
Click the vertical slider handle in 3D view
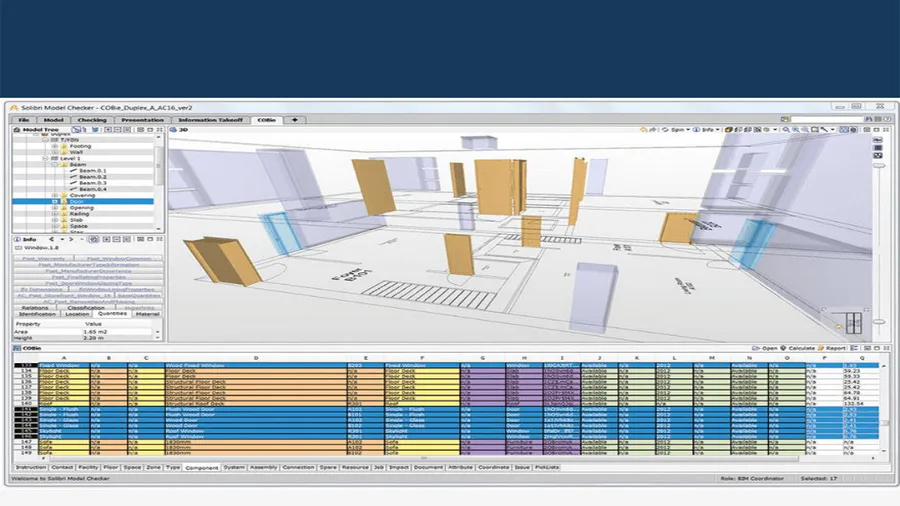point(879,166)
